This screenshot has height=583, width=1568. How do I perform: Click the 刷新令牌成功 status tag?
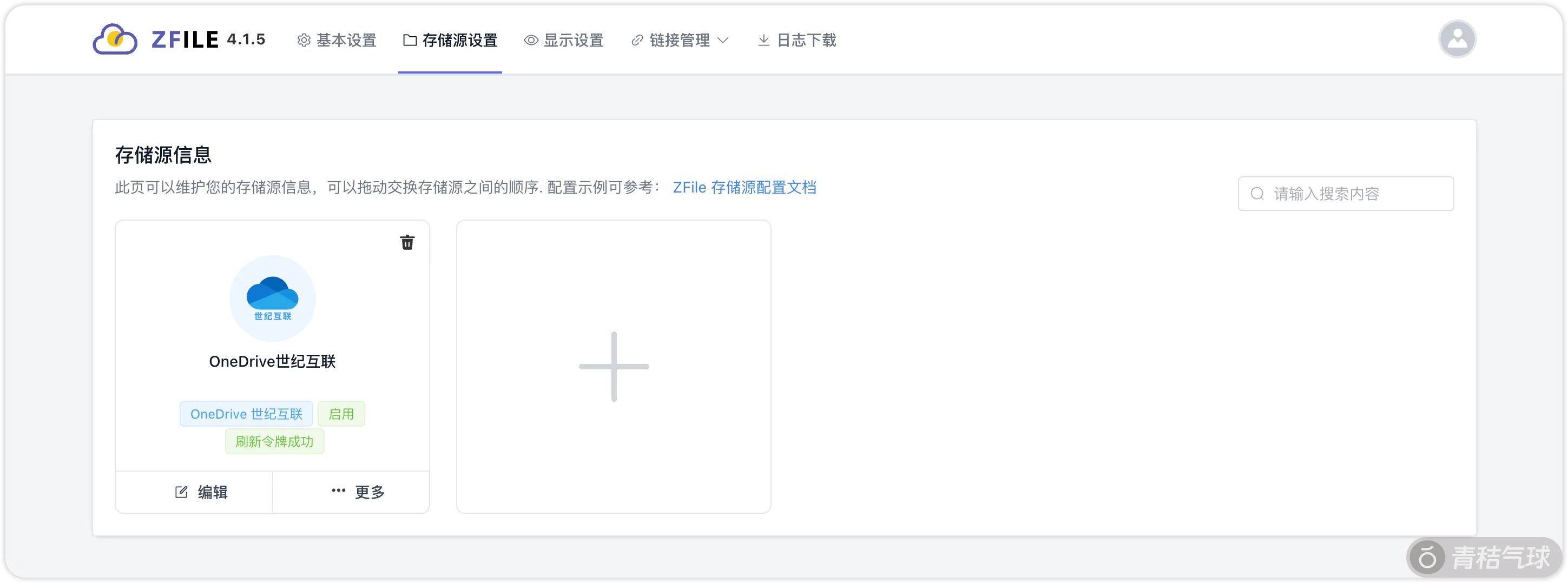274,441
